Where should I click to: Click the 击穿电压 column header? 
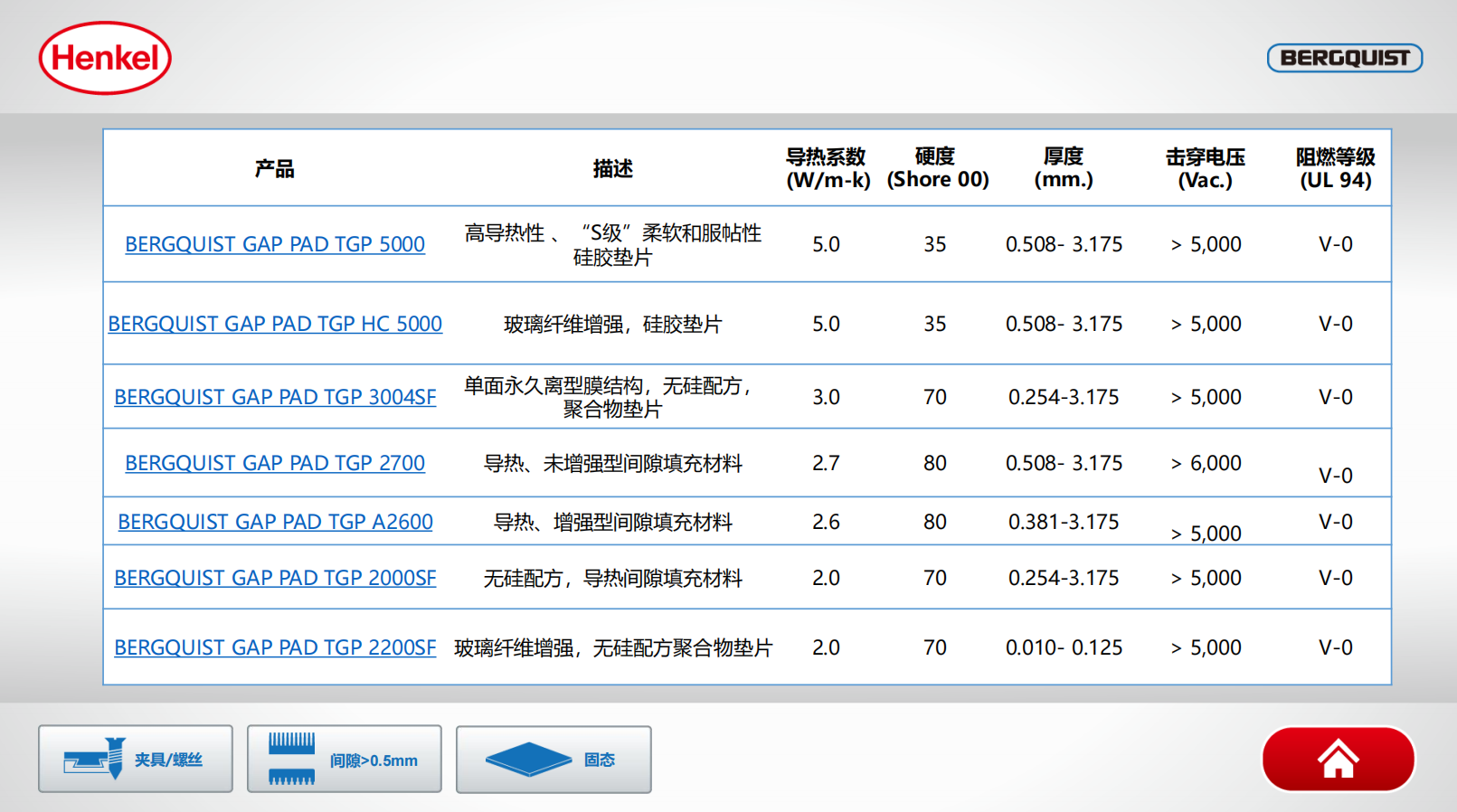coord(1205,168)
